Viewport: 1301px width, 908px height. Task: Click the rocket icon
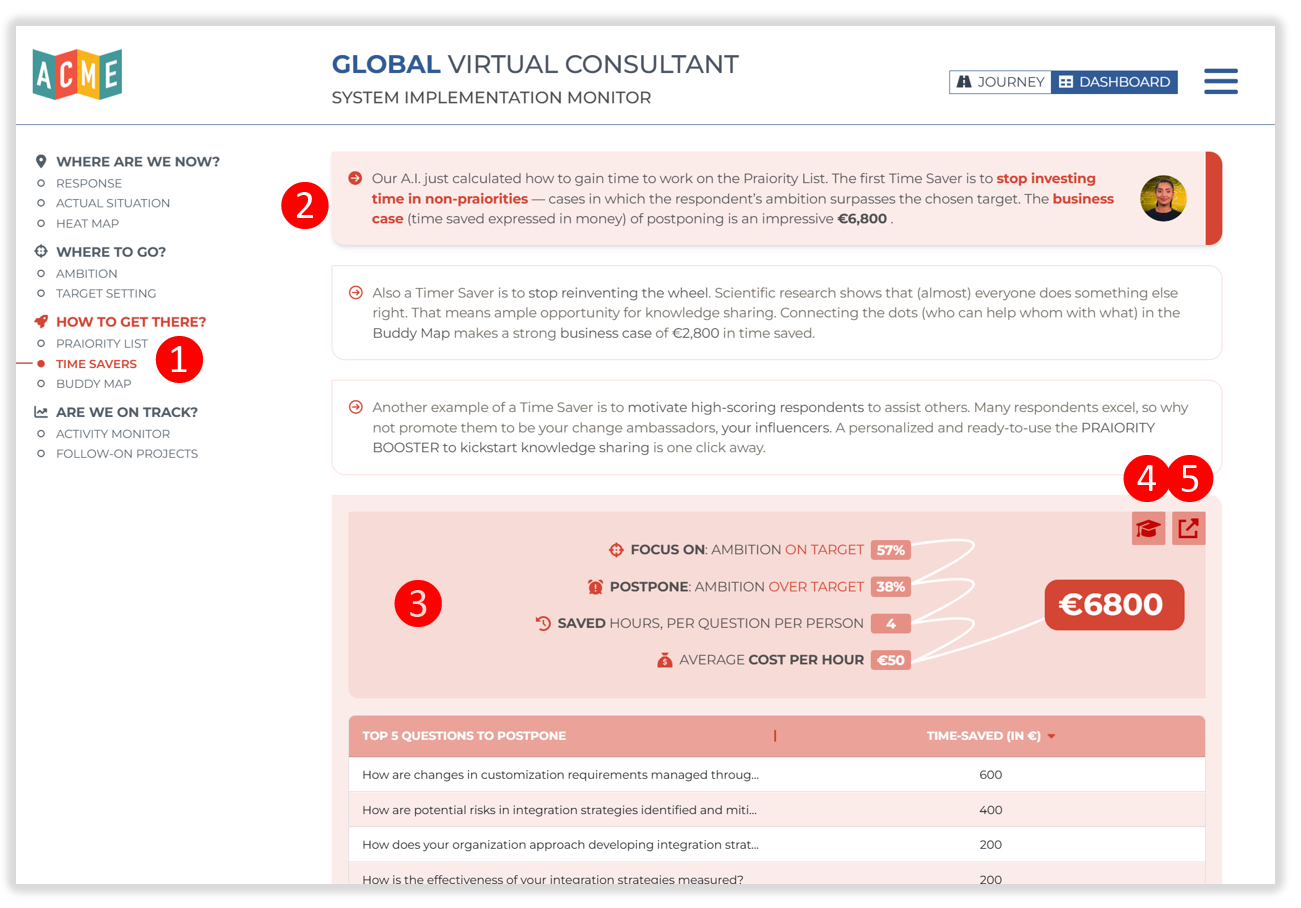pyautogui.click(x=41, y=322)
